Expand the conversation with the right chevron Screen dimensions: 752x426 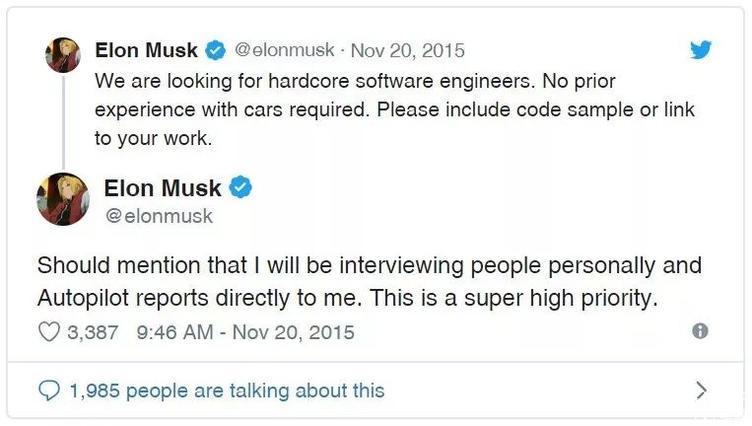coord(701,389)
